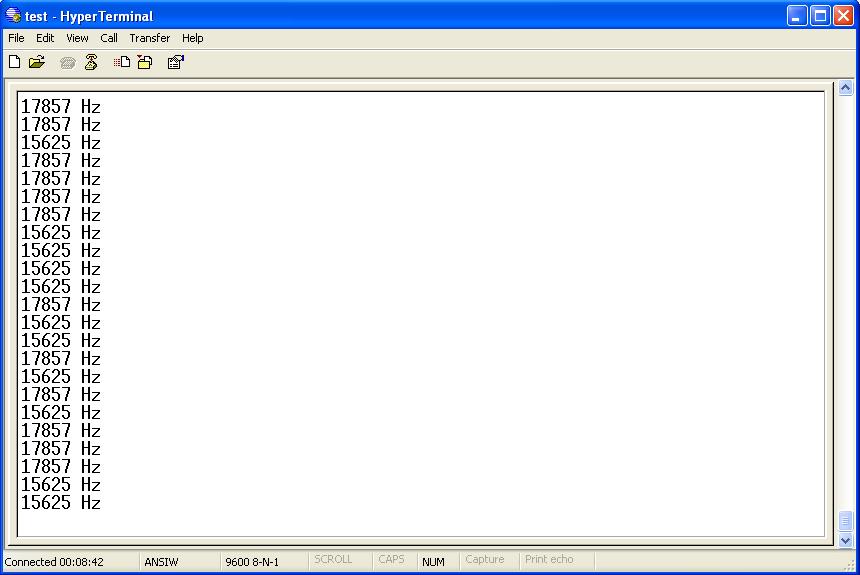This screenshot has height=575, width=860.
Task: Open the Transfer menu
Action: coord(150,38)
